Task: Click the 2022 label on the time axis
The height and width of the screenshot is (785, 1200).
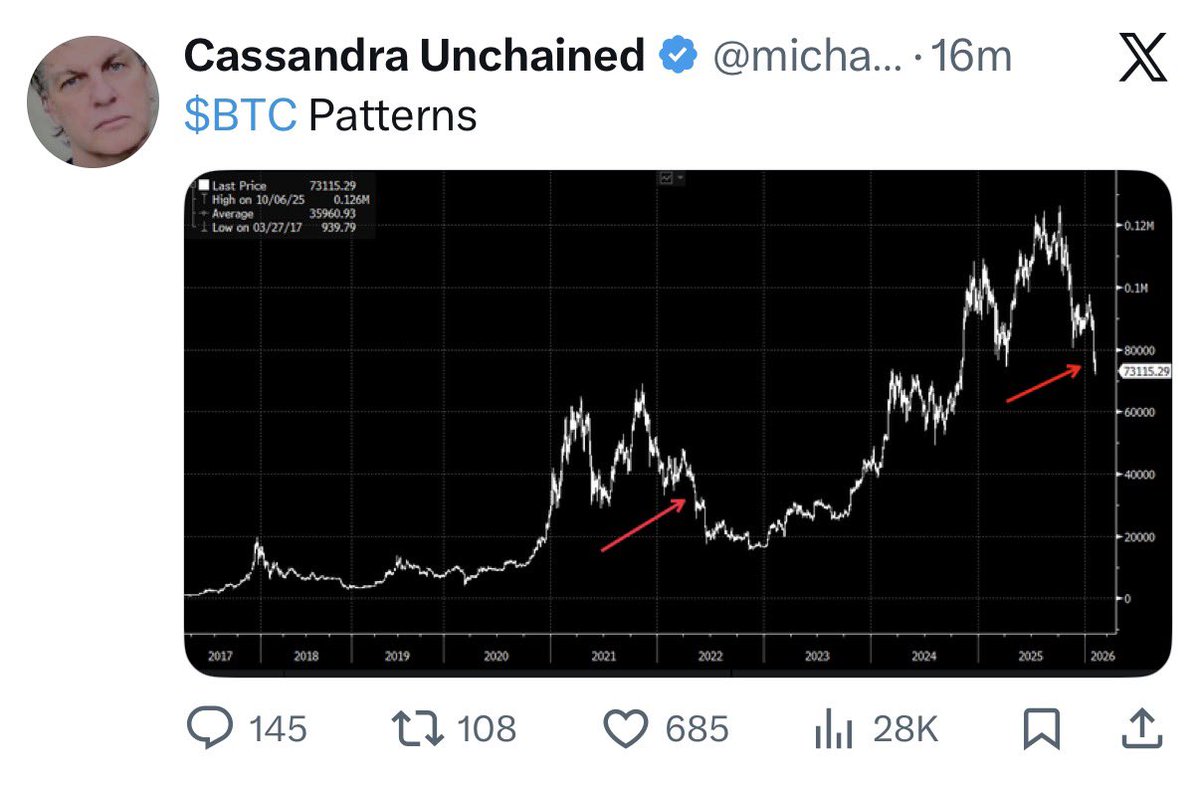Action: click(709, 656)
